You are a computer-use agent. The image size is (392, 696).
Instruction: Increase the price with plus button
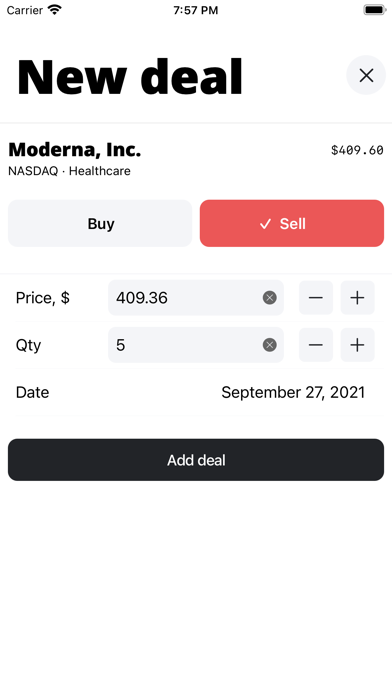coord(357,298)
